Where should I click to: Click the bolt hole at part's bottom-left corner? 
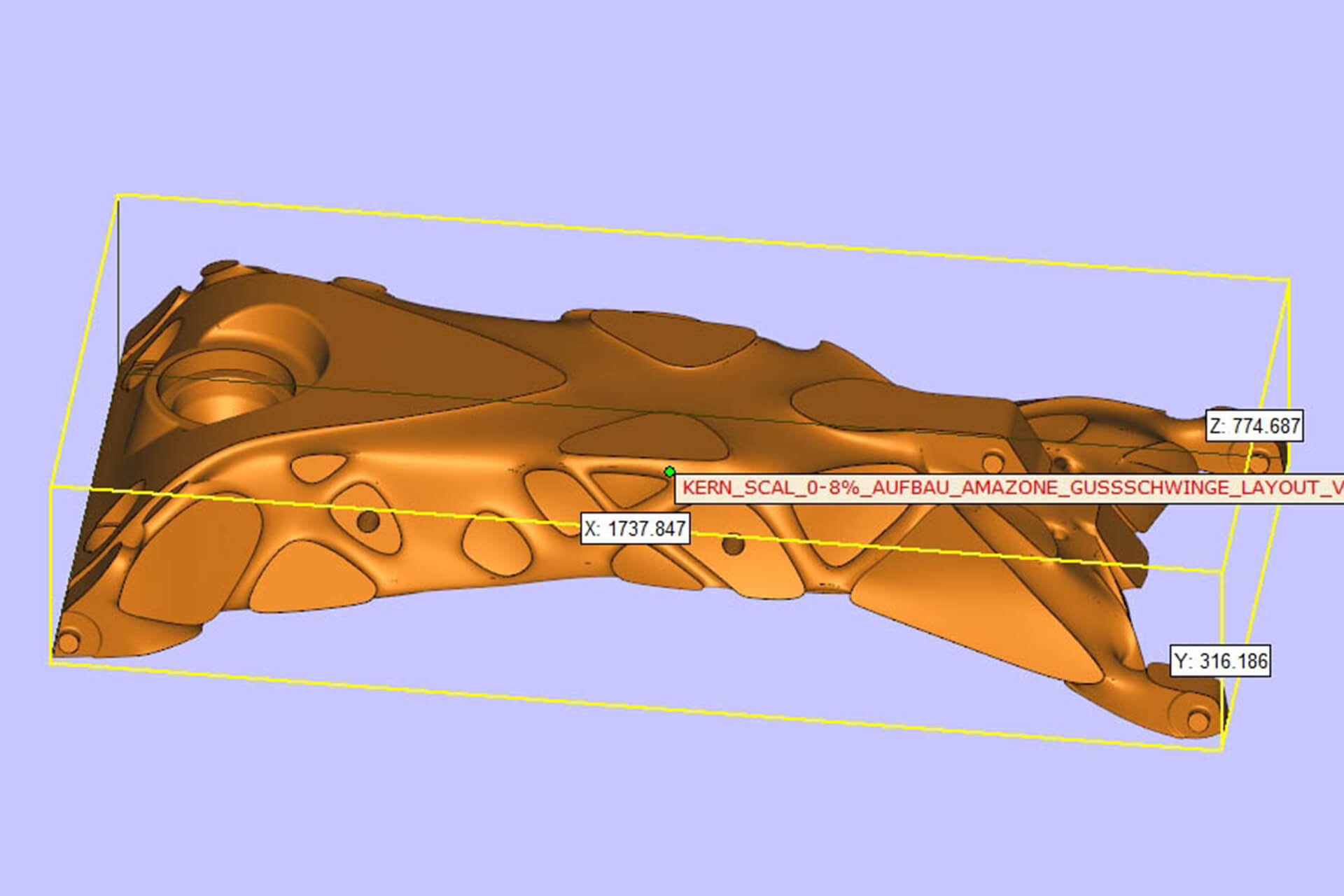[x=68, y=643]
